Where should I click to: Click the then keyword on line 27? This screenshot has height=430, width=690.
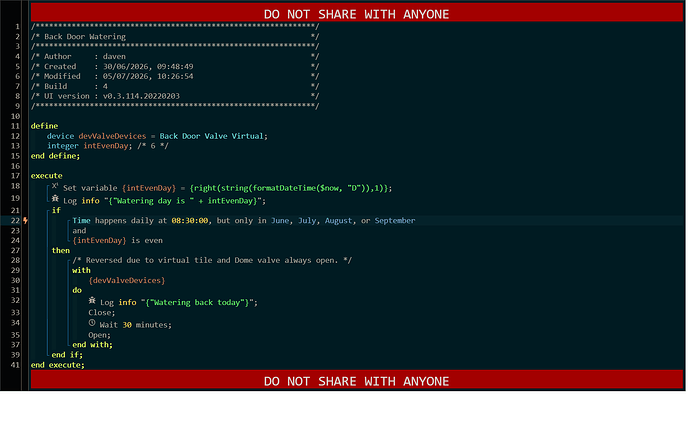[x=61, y=250]
